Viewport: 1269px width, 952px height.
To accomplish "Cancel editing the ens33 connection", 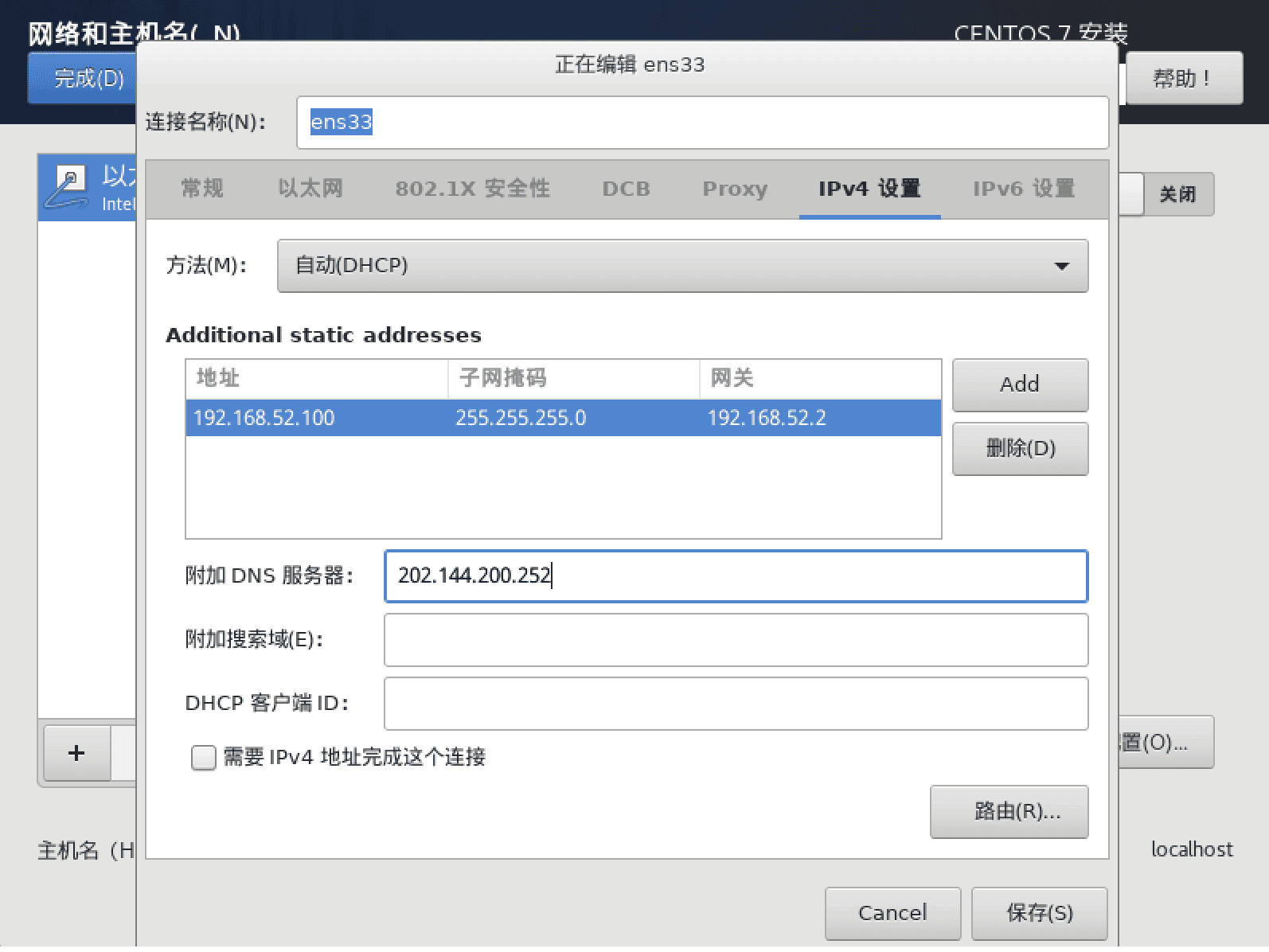I will pyautogui.click(x=892, y=913).
